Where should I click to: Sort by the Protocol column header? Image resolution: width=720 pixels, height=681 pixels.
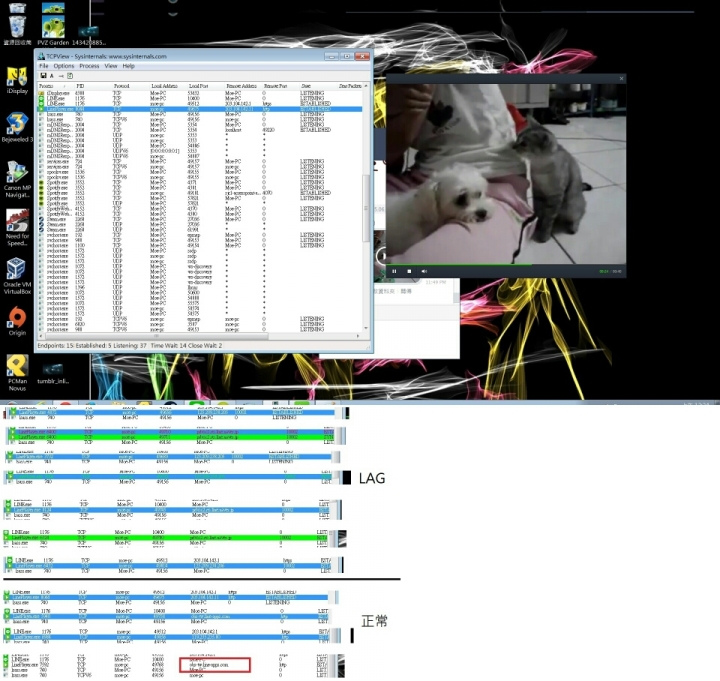coord(130,86)
